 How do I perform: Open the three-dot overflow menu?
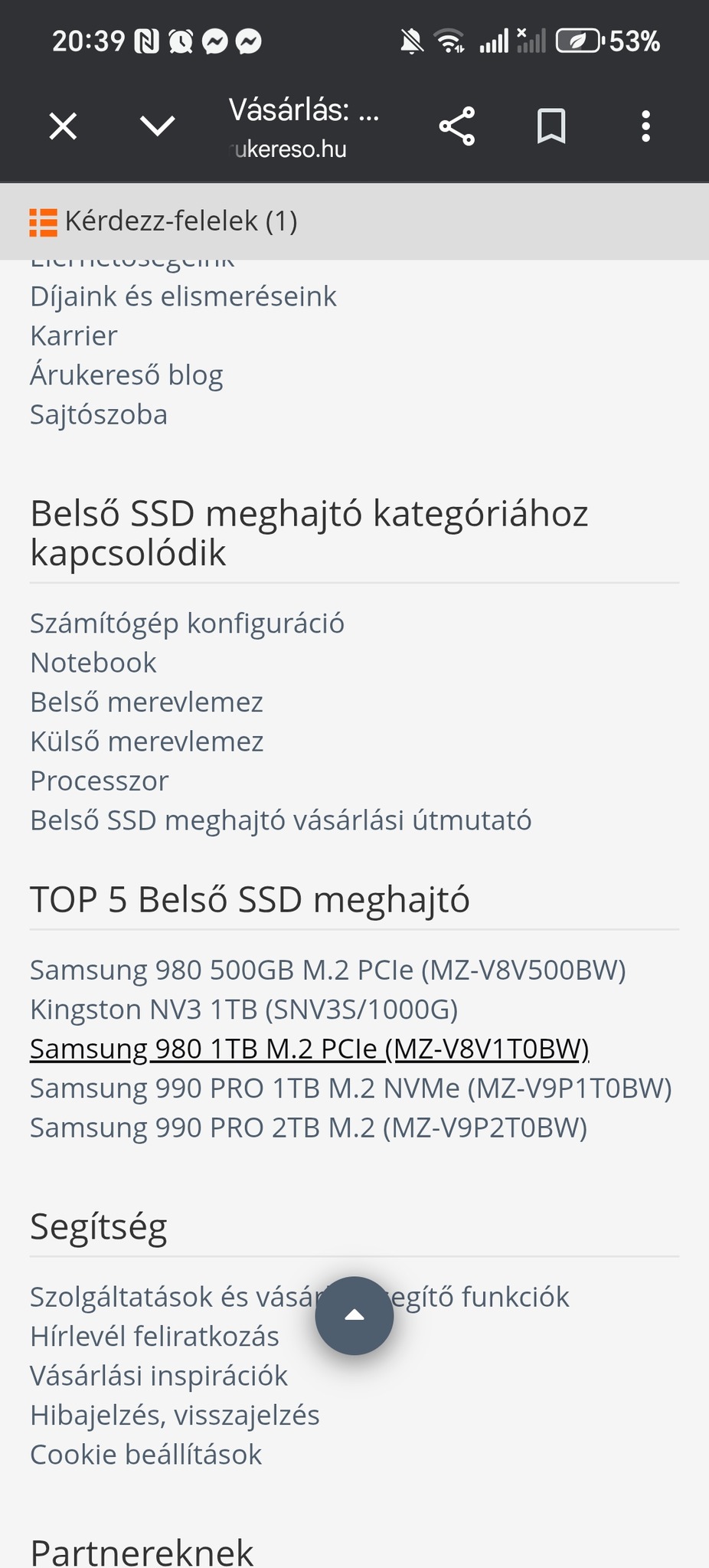click(646, 126)
